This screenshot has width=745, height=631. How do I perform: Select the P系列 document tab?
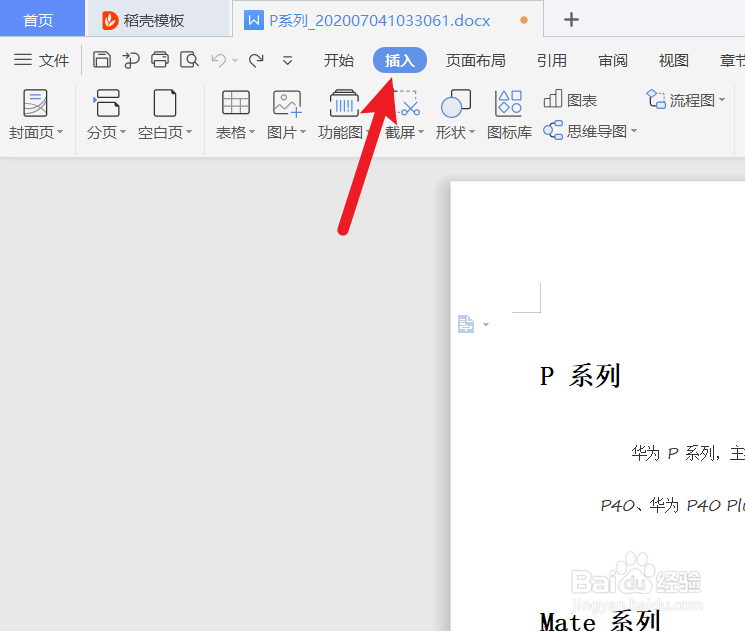pyautogui.click(x=387, y=20)
